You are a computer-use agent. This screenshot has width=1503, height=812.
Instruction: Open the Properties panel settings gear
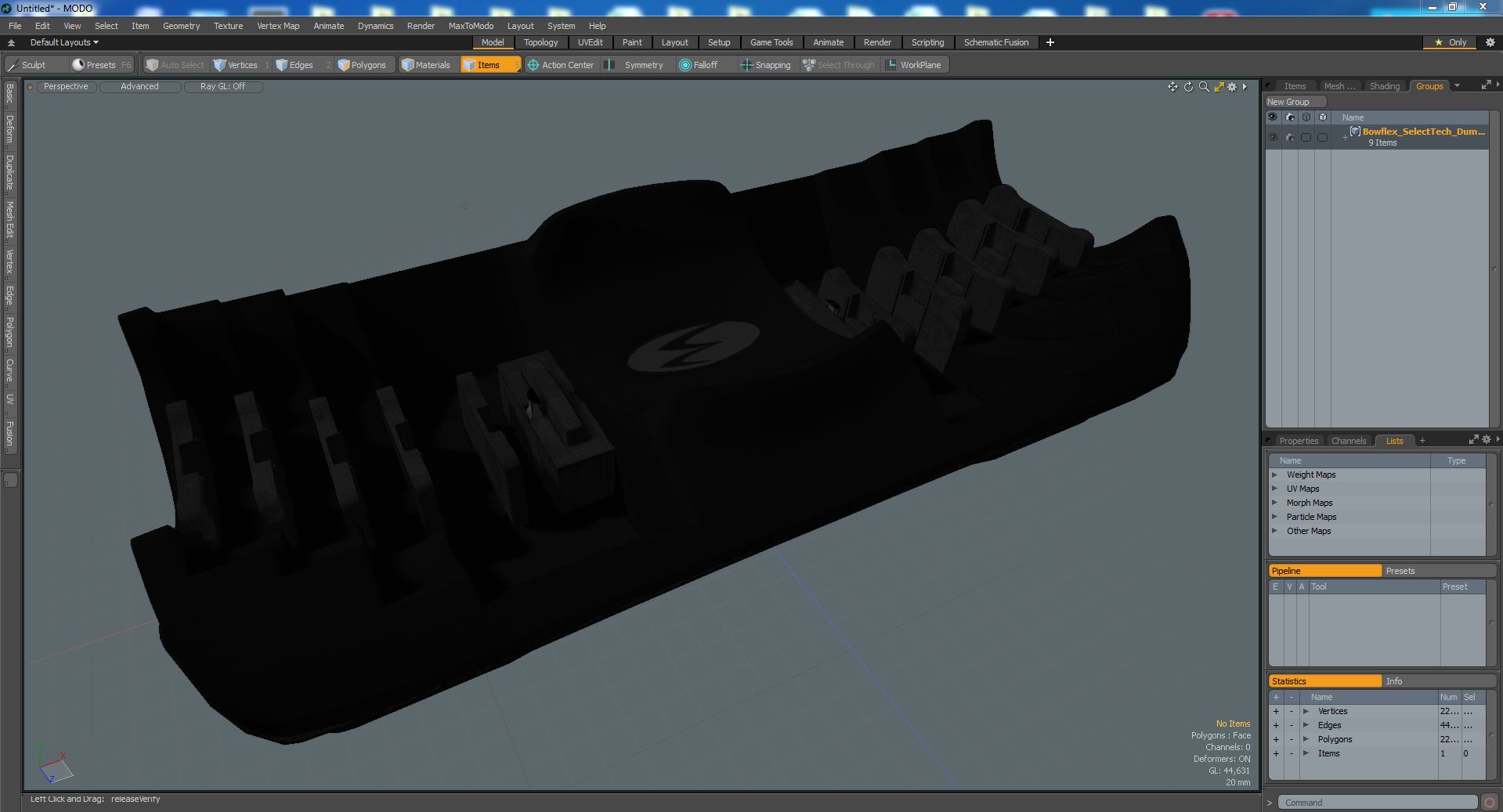(1487, 440)
